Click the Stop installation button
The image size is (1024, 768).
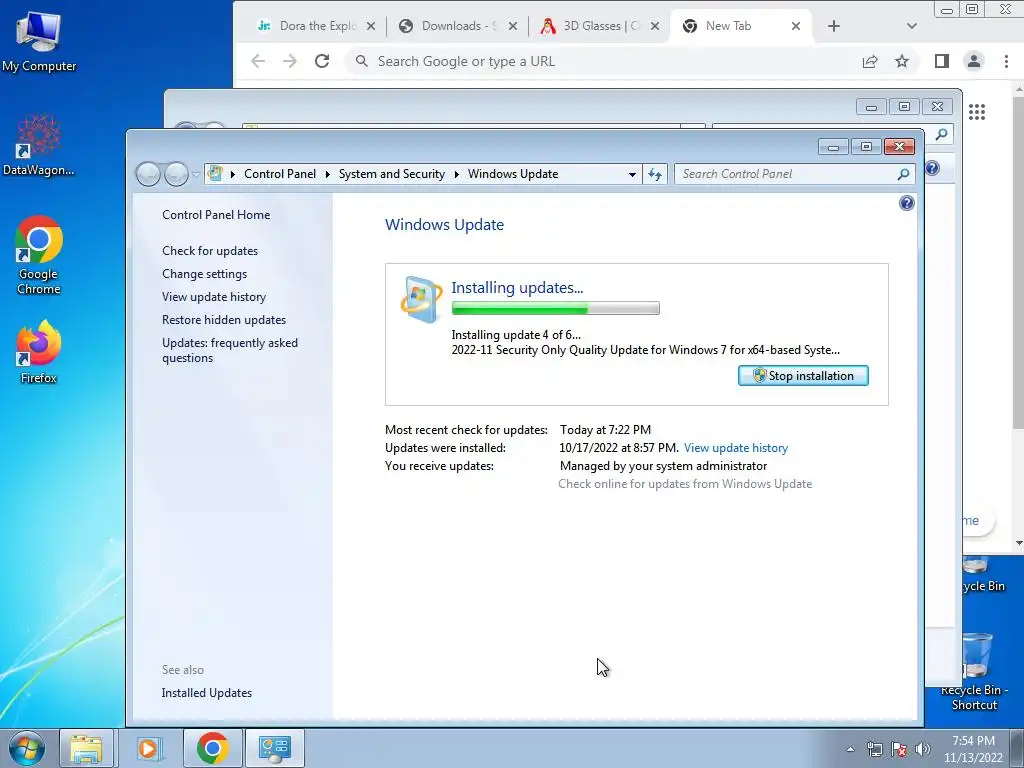click(x=803, y=376)
